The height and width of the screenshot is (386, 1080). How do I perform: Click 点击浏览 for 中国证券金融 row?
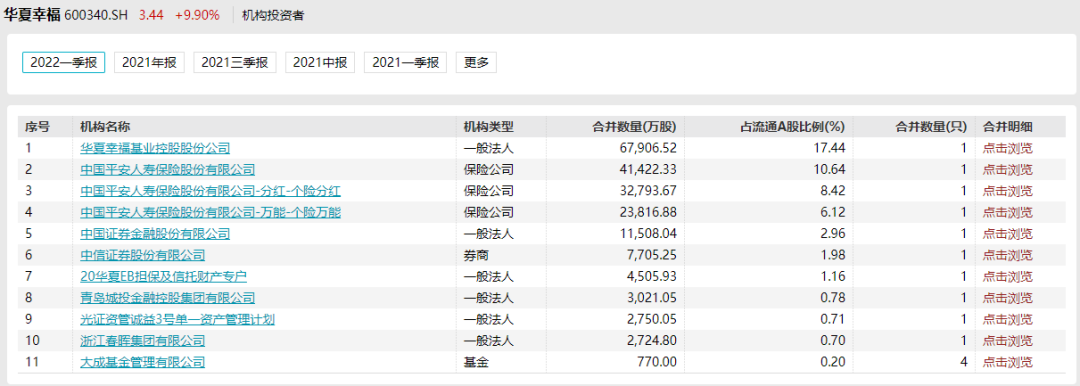pos(1008,234)
